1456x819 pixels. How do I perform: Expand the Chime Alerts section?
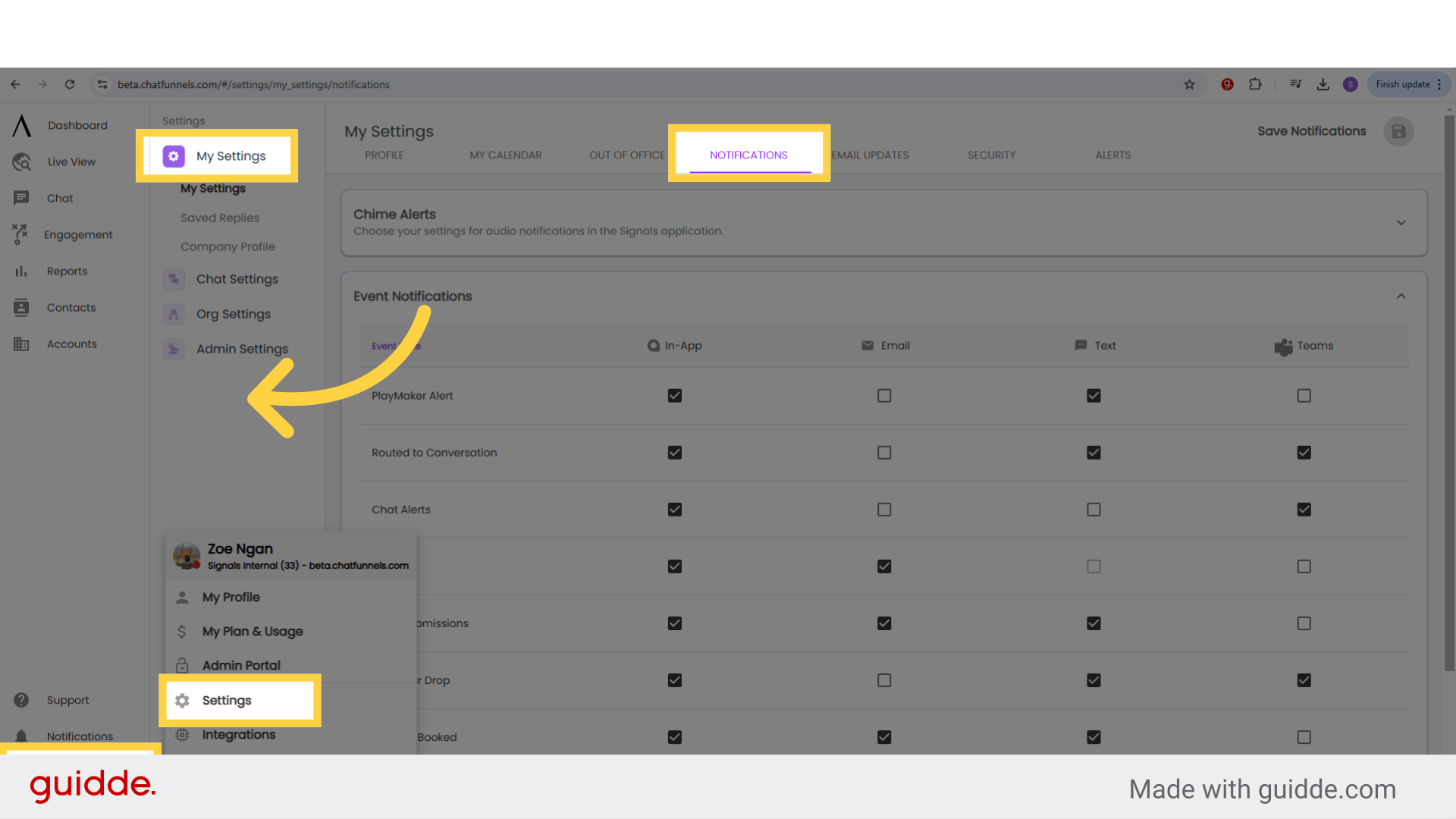click(x=1401, y=222)
